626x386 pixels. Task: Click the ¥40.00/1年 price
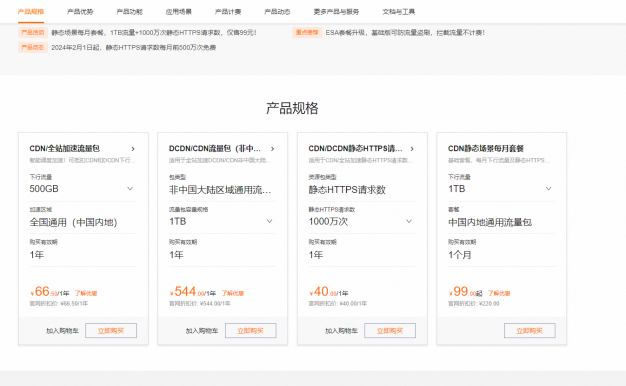[x=329, y=292]
